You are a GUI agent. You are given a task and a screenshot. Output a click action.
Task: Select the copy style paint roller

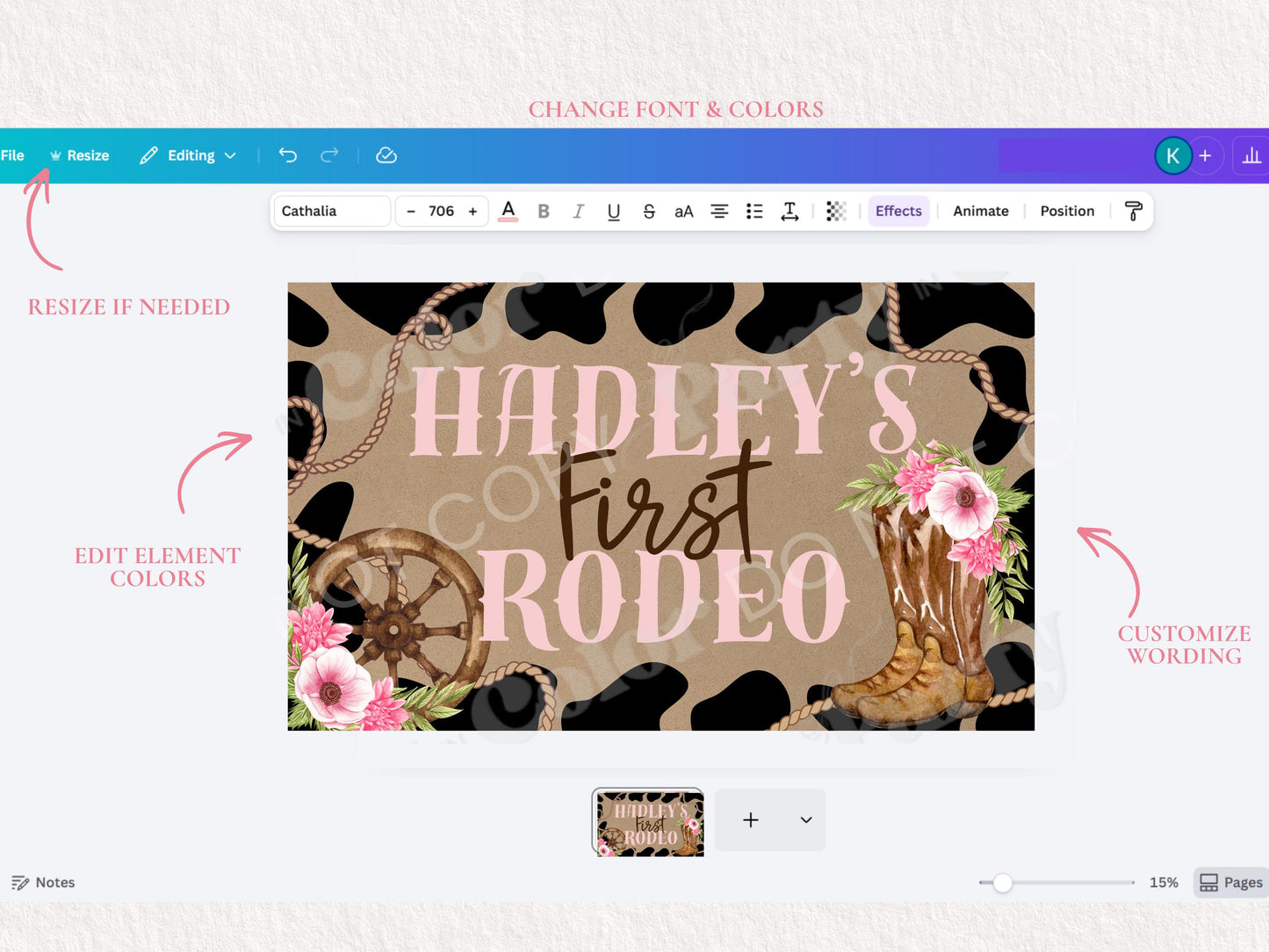coord(1133,211)
